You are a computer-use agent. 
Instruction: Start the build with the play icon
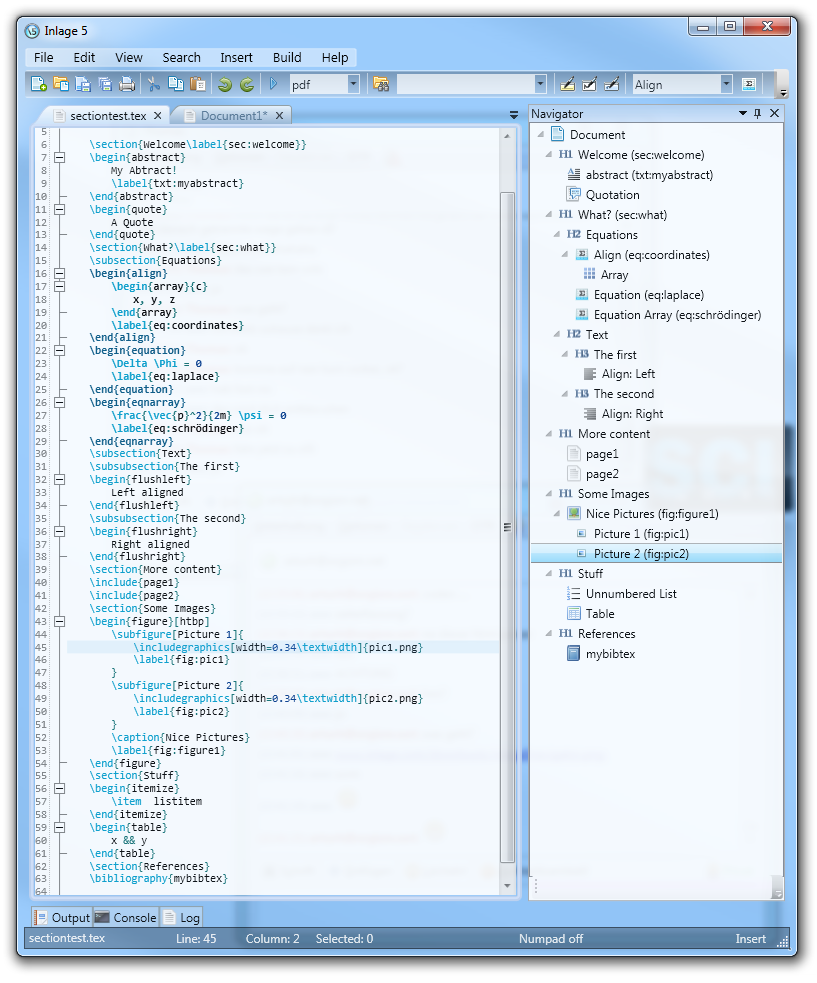(273, 84)
